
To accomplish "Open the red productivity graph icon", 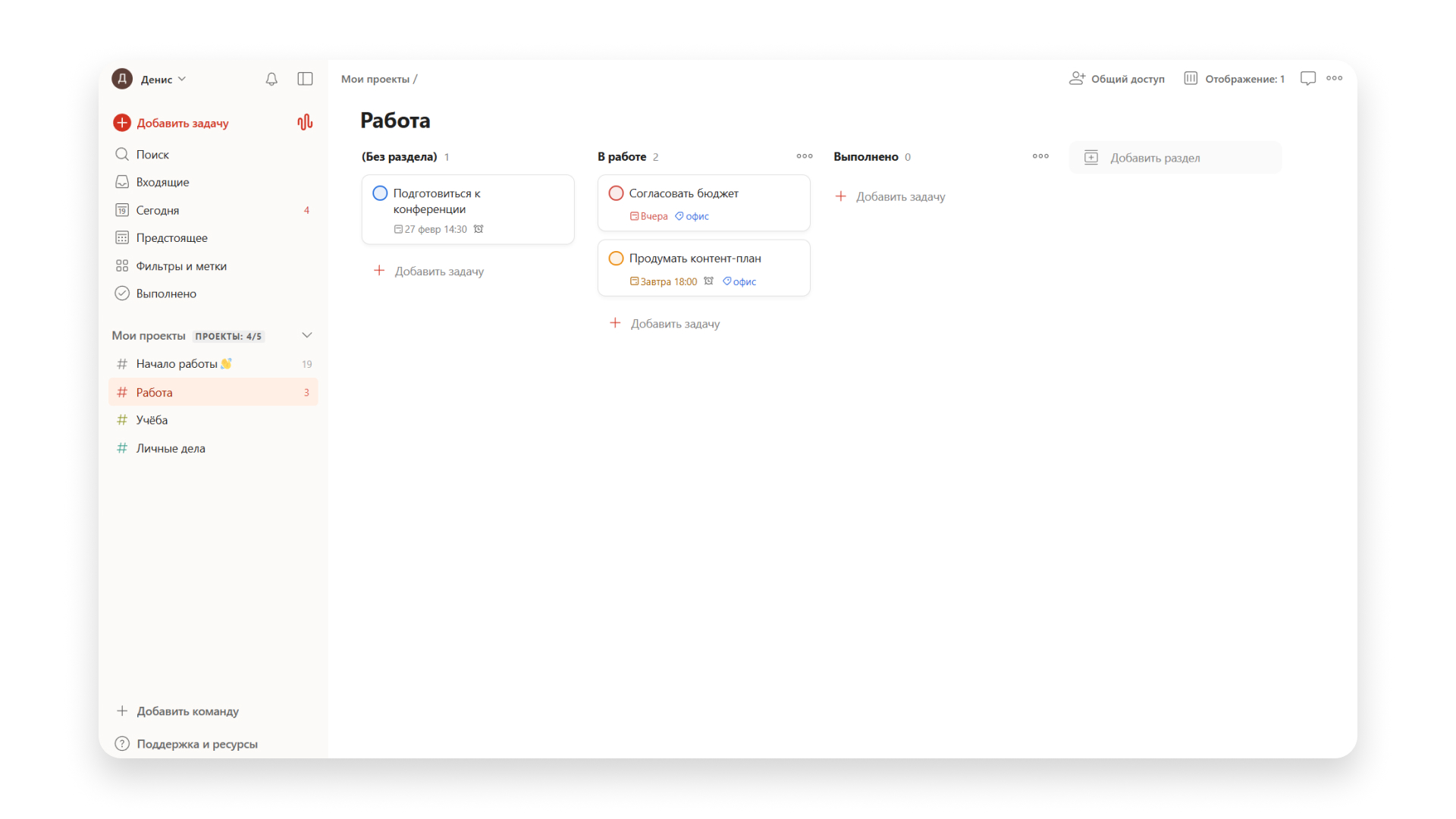I will tap(305, 122).
